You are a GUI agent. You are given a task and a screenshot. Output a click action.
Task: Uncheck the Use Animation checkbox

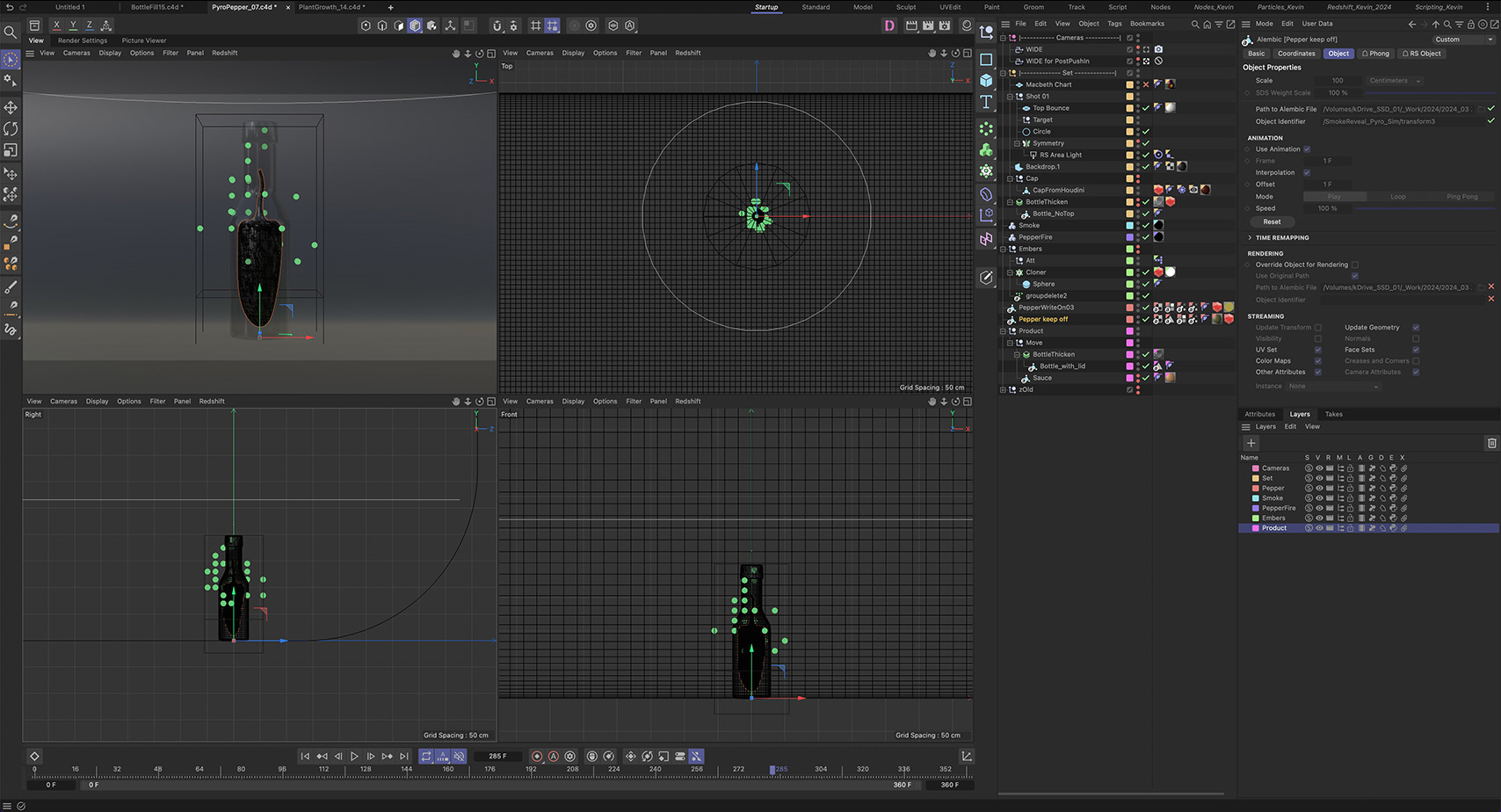1307,149
